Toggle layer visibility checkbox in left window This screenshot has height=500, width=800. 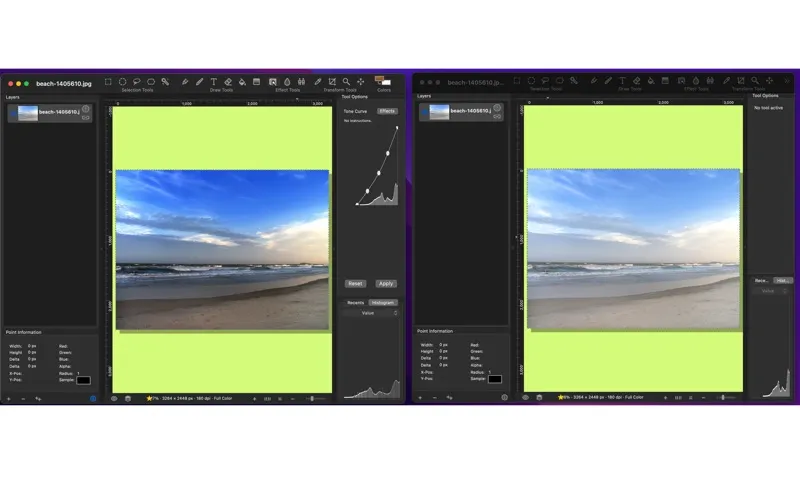pos(13,113)
